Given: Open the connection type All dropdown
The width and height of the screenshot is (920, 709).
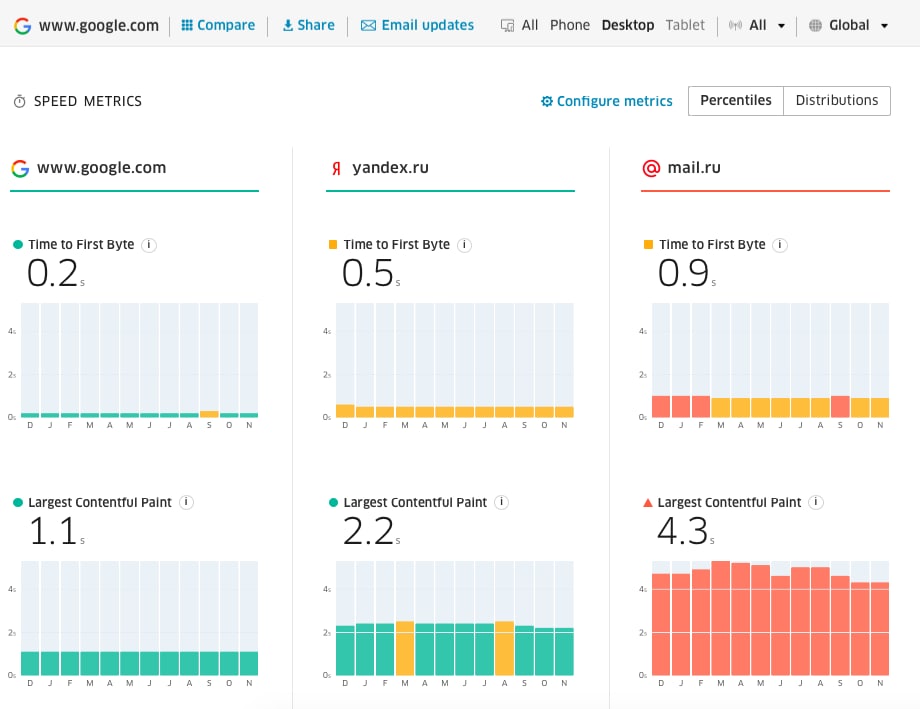Looking at the screenshot, I should (x=757, y=25).
